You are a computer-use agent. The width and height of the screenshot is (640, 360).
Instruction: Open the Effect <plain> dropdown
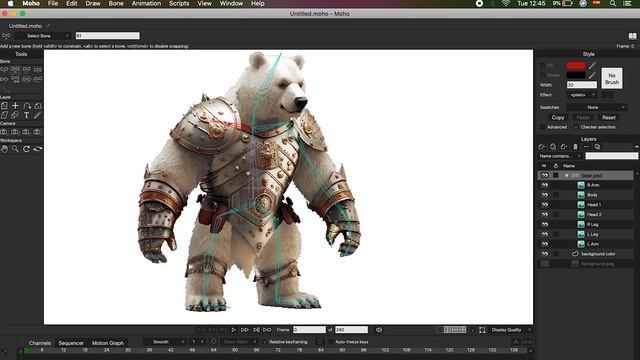582,95
